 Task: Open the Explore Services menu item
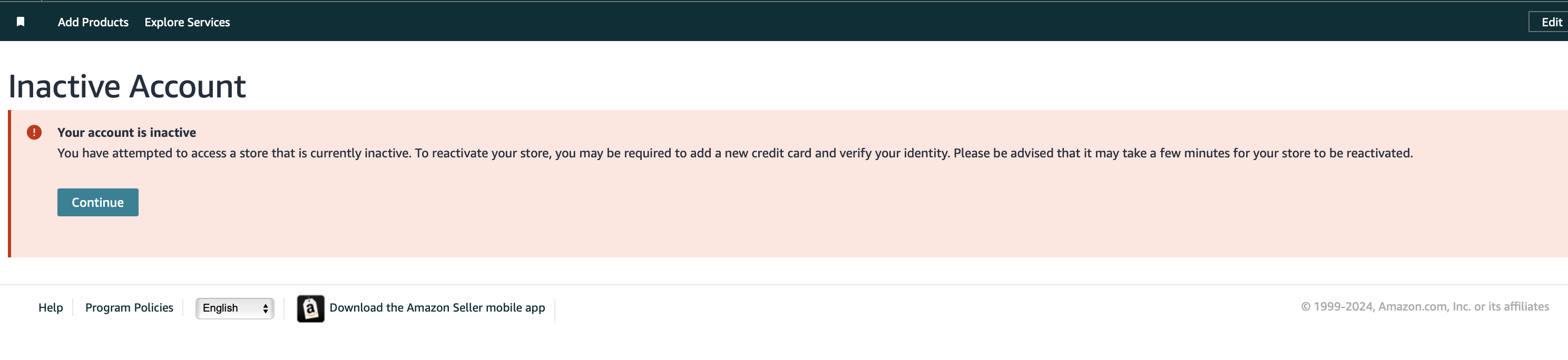(188, 23)
